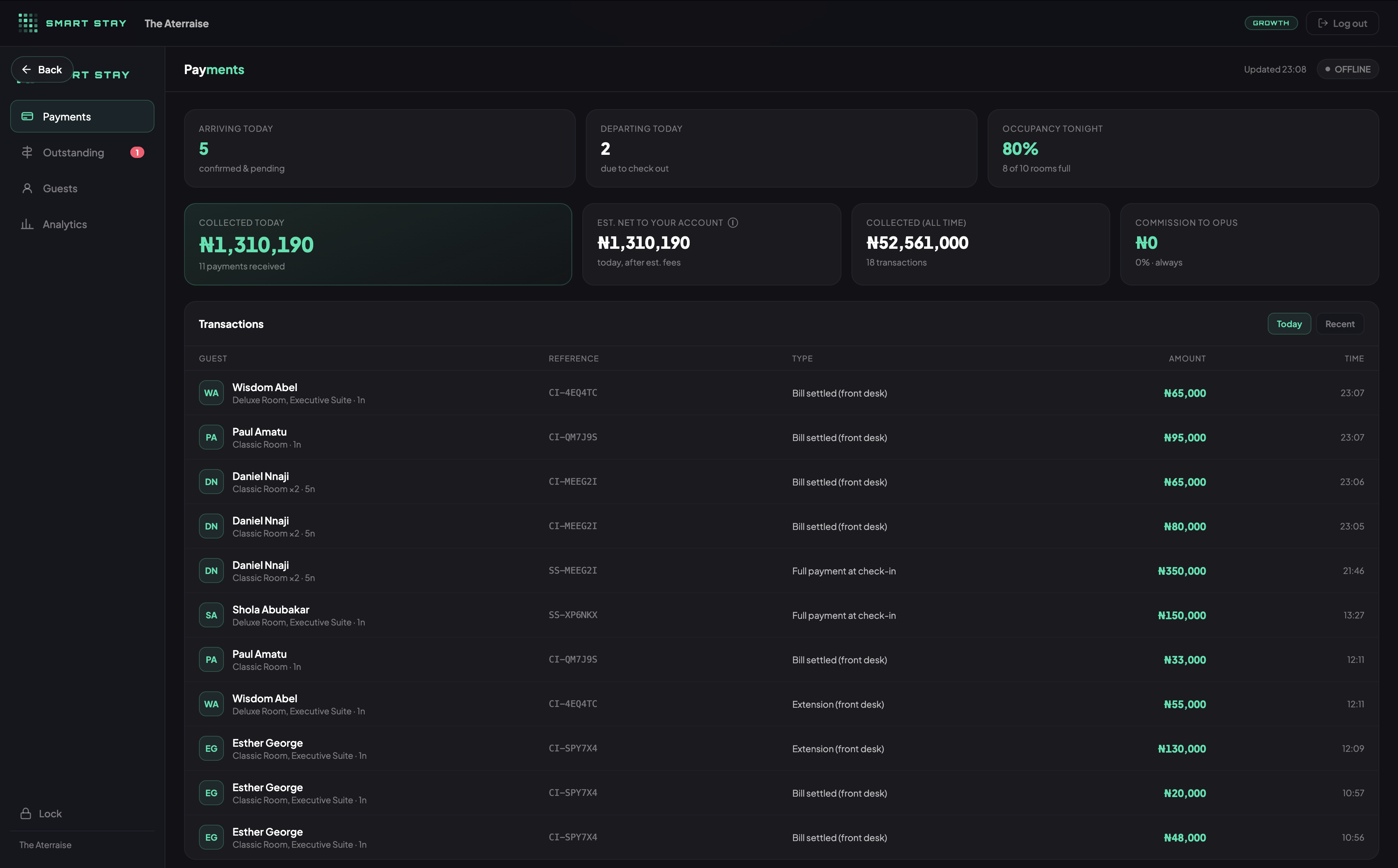Click Wisdom Abel name on the ₦55,000 row
The height and width of the screenshot is (868, 1398).
(265, 698)
